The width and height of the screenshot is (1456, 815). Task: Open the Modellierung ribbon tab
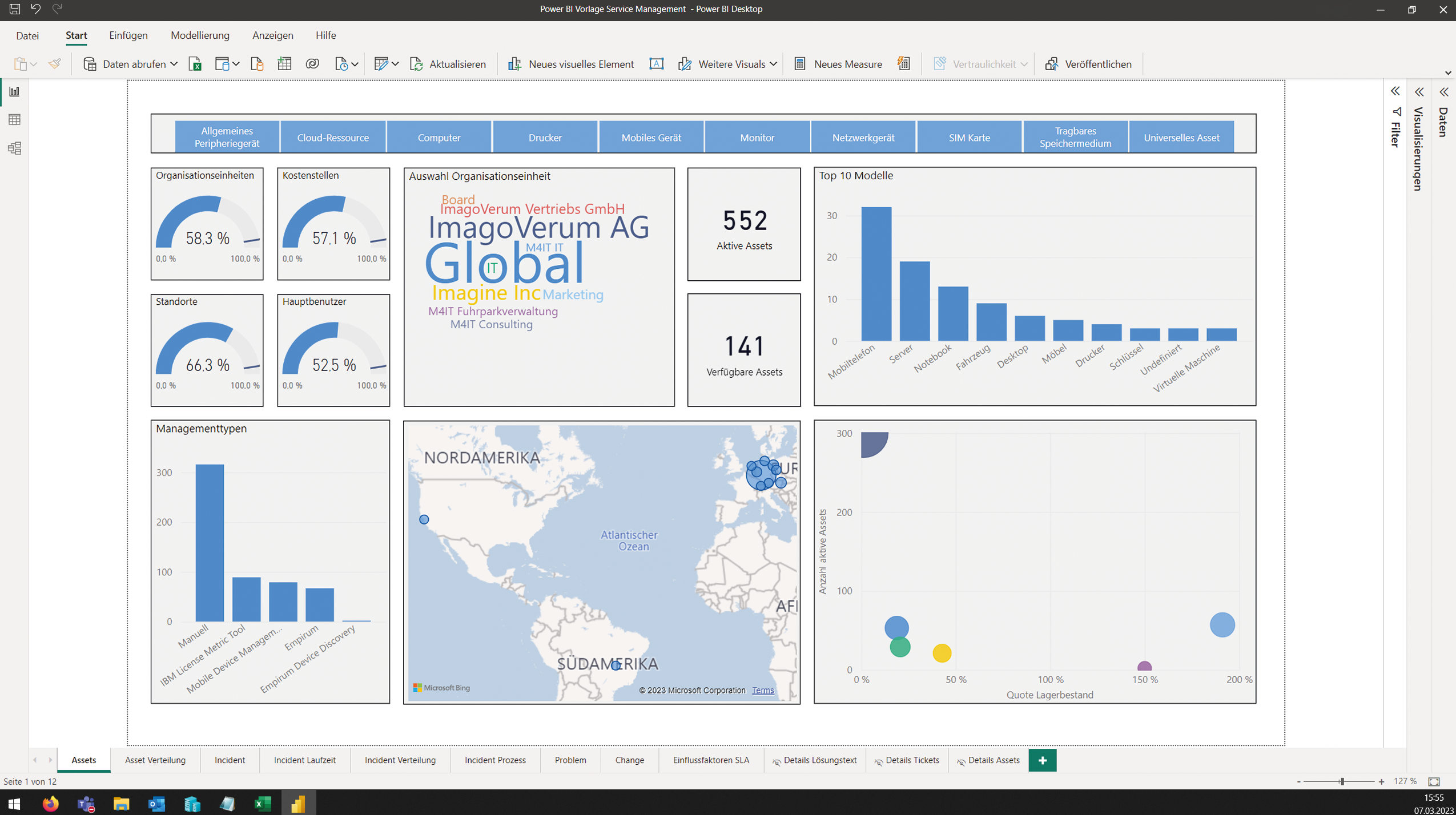(200, 35)
